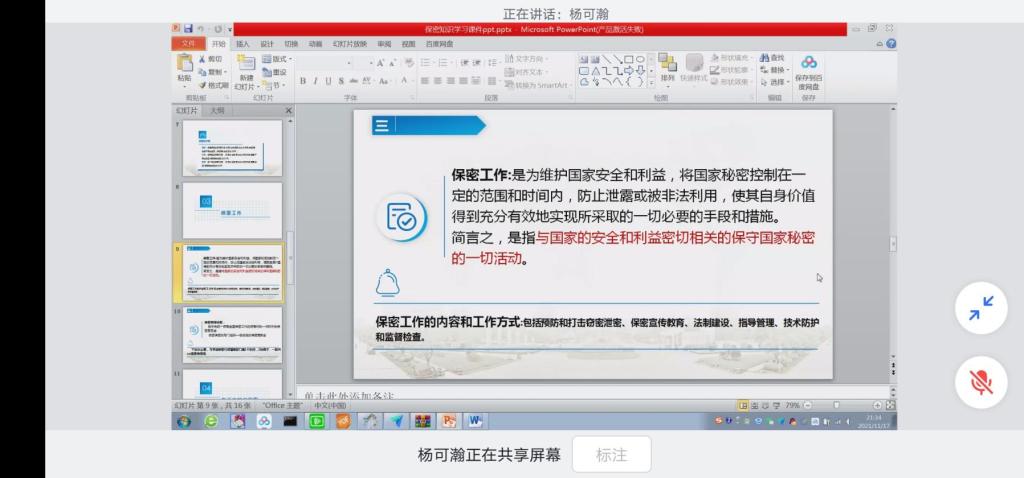The image size is (1024, 478).
Task: Open the Select (选择) dropdown in editing group
Action: click(x=775, y=83)
